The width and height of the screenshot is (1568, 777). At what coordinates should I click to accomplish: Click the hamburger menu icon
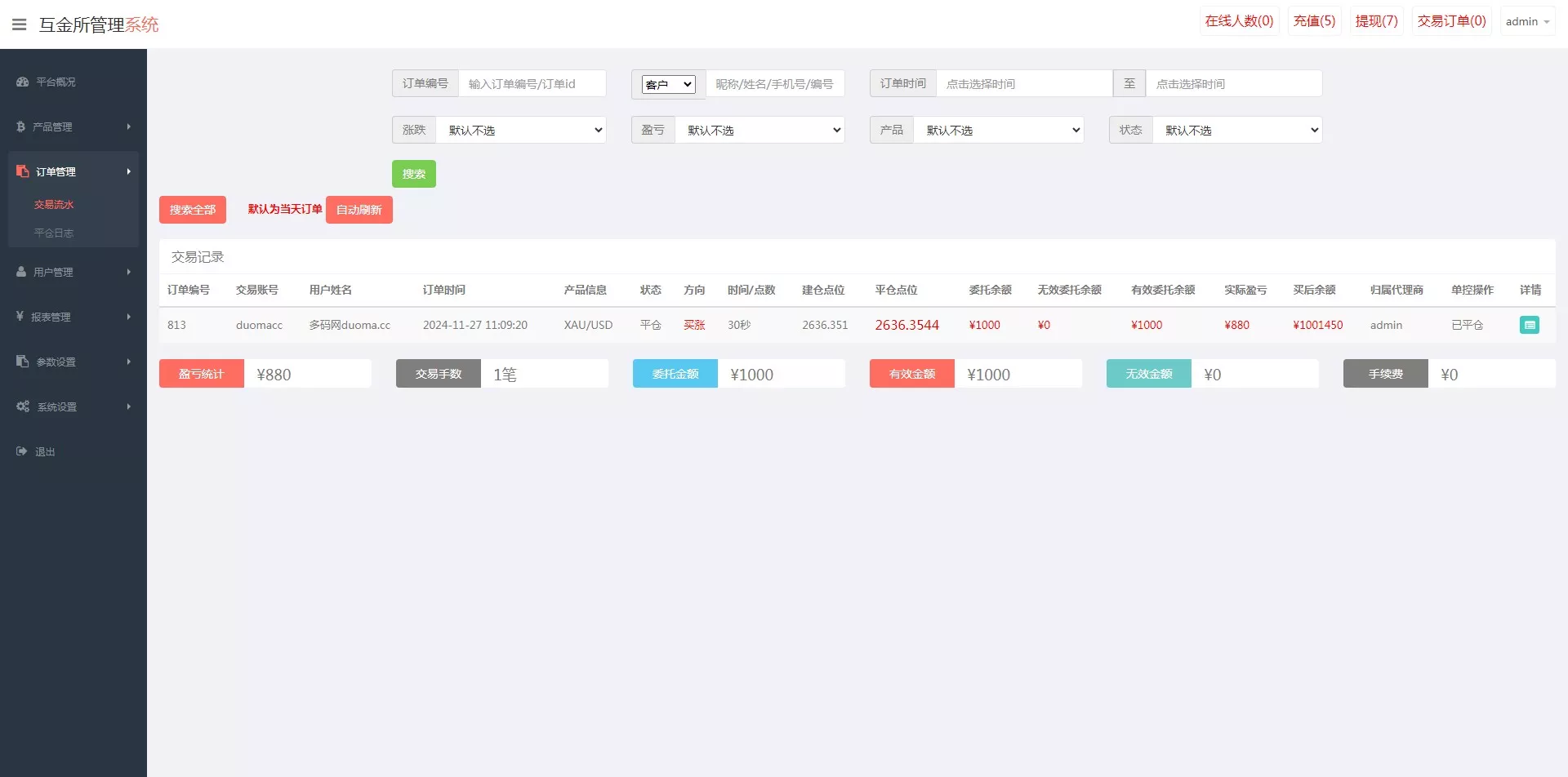19,24
